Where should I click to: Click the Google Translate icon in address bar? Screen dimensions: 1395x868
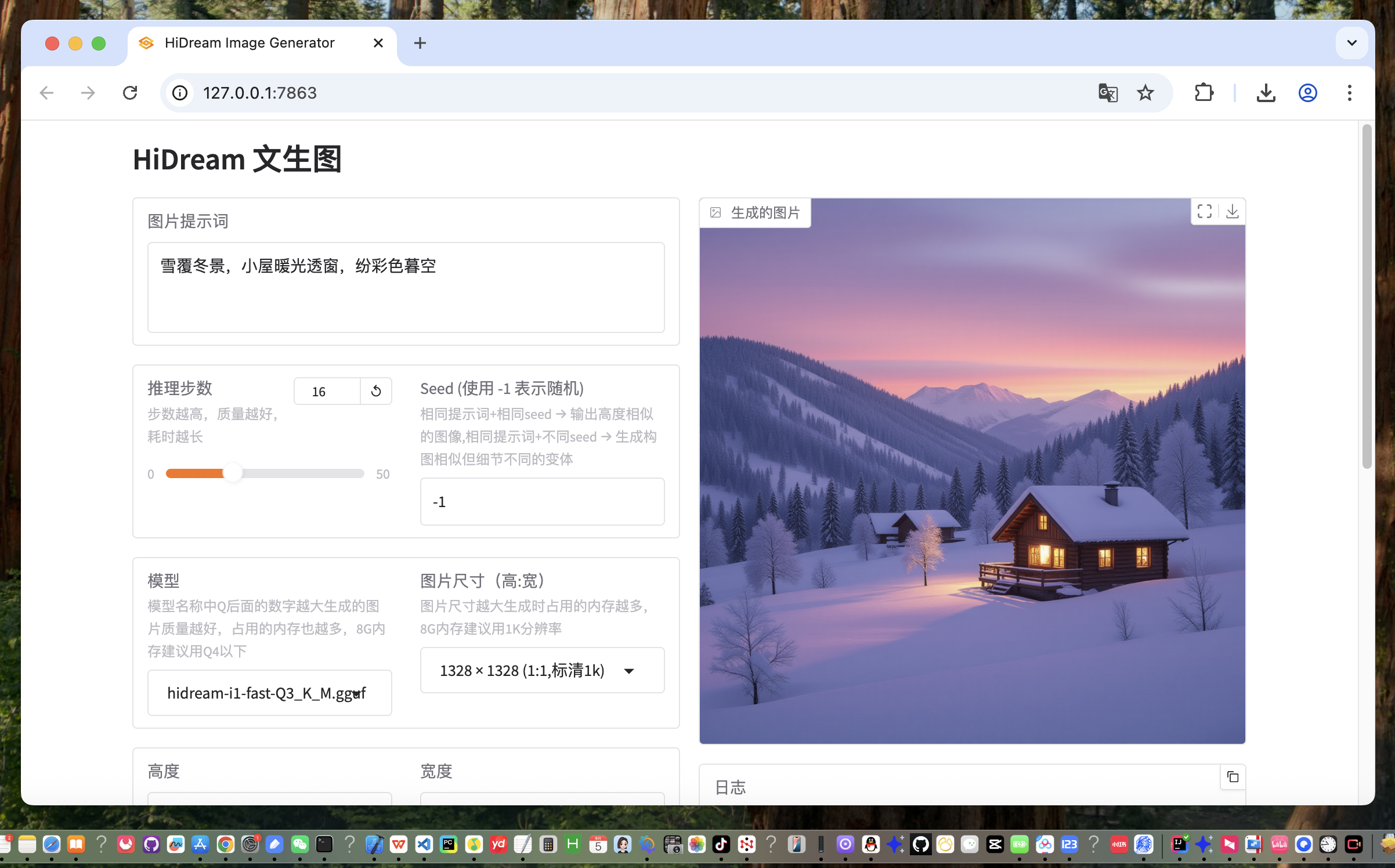click(x=1108, y=93)
